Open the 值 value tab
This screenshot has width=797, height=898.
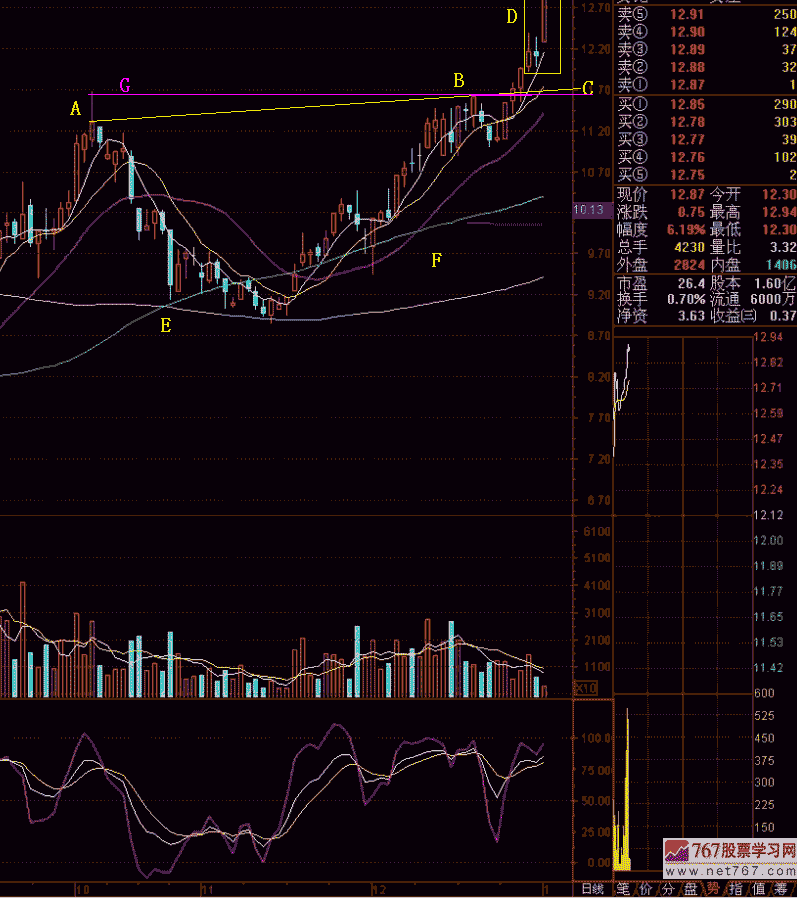(760, 888)
